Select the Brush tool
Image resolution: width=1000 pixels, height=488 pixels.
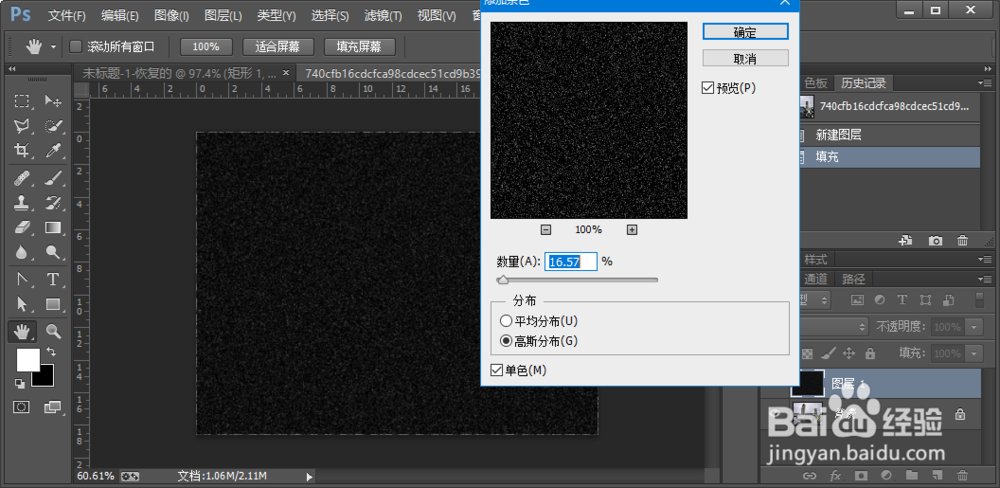(x=53, y=178)
